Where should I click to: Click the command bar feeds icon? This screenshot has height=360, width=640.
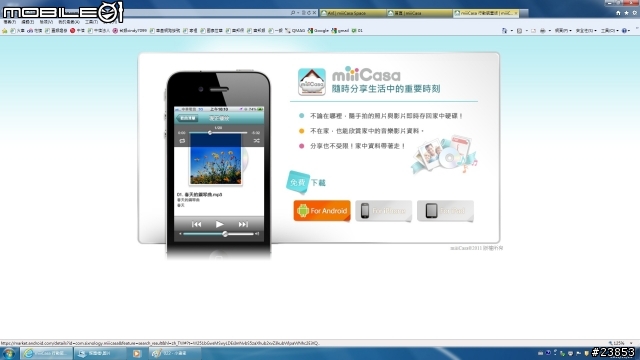point(519,31)
